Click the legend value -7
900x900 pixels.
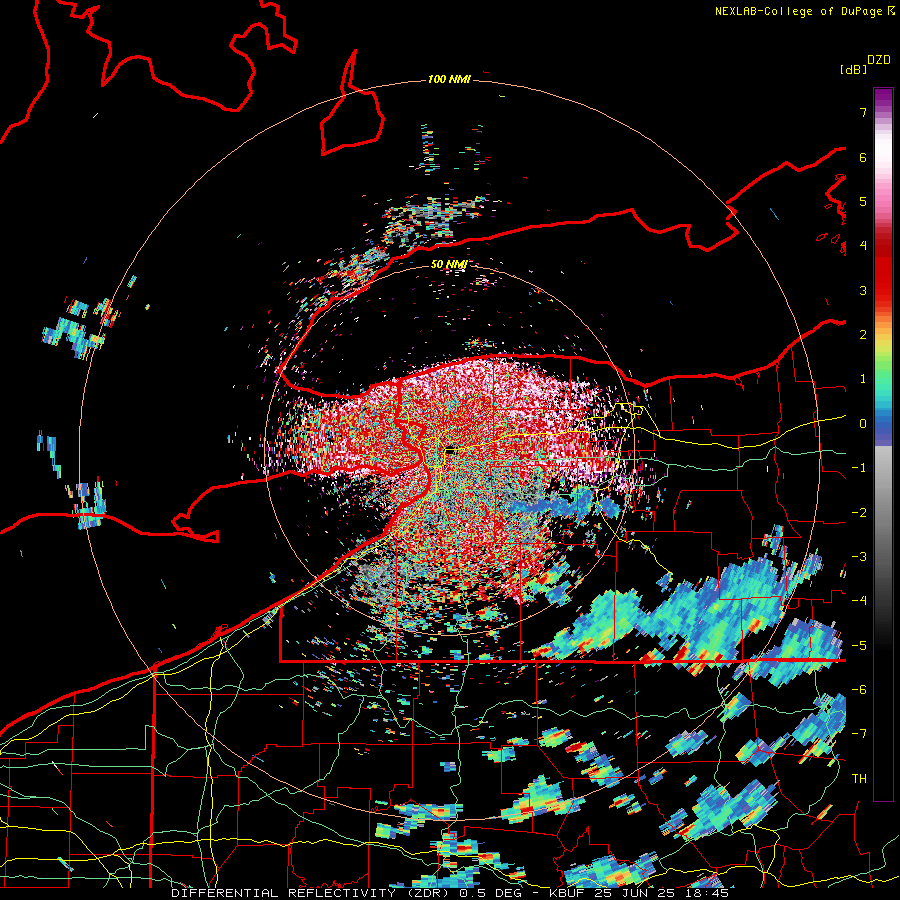[859, 734]
